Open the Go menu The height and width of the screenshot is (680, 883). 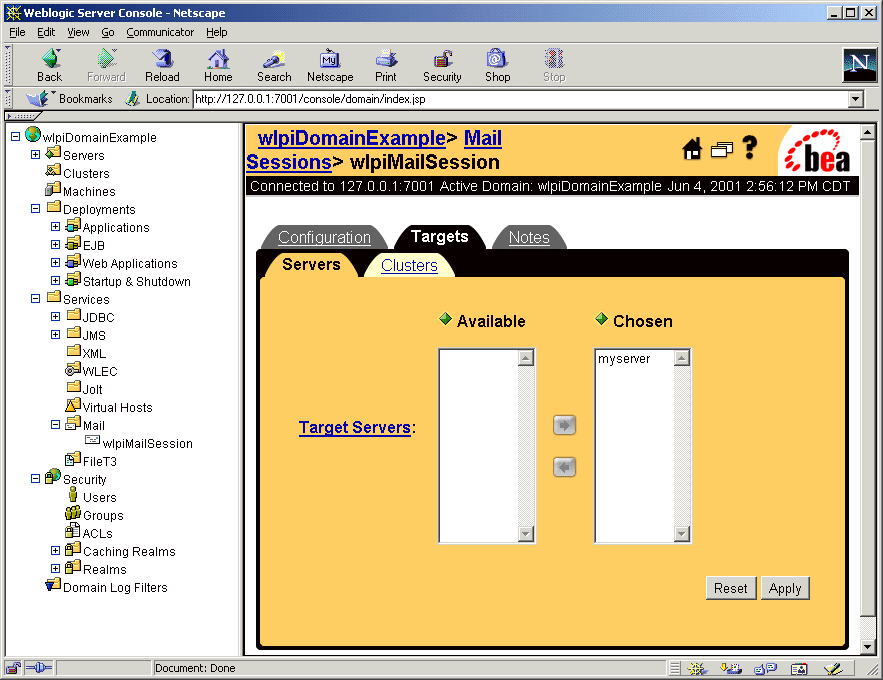coord(108,32)
